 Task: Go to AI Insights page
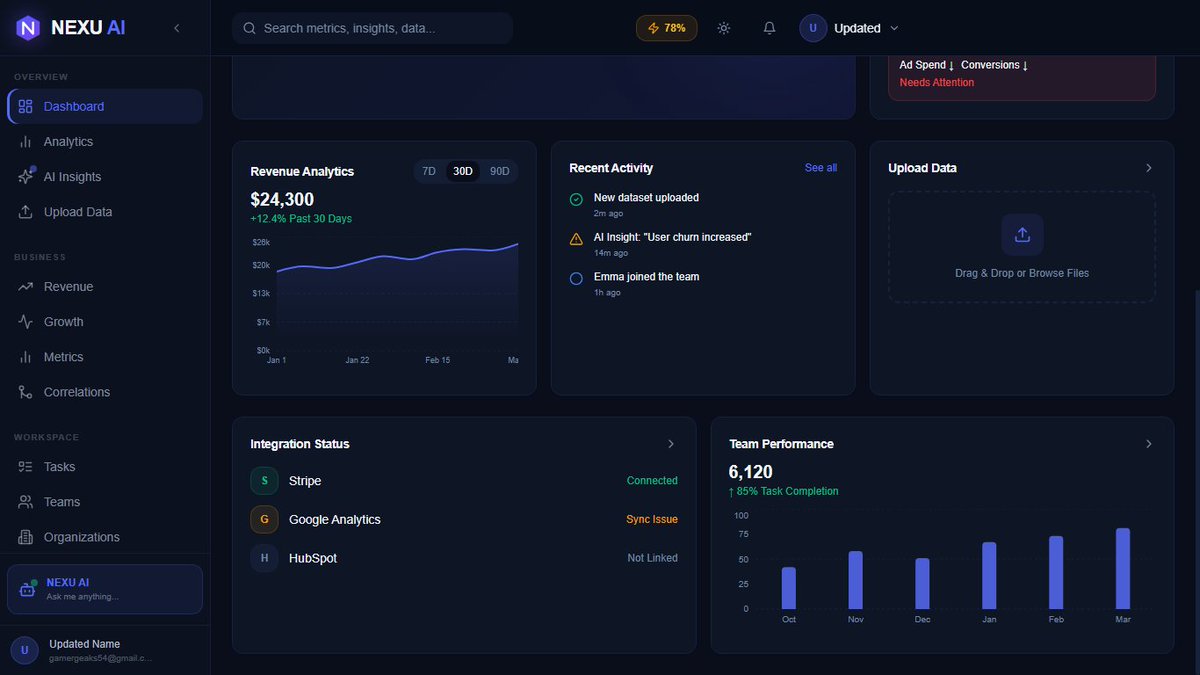(105, 177)
